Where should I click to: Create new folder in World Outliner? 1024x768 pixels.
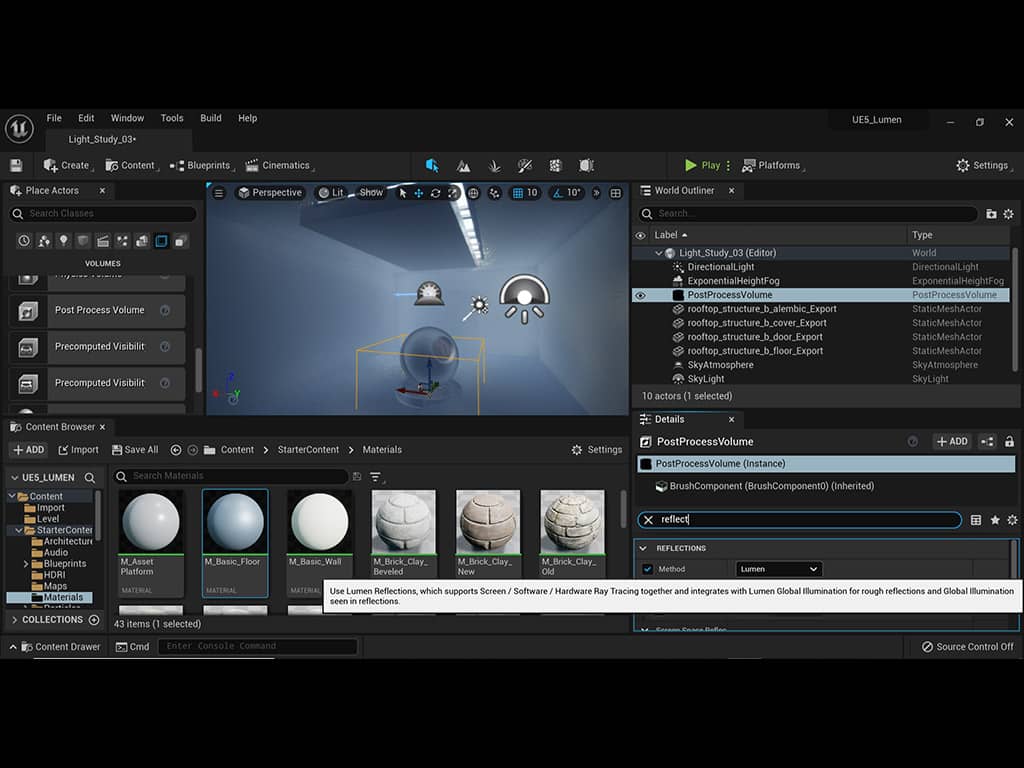991,214
